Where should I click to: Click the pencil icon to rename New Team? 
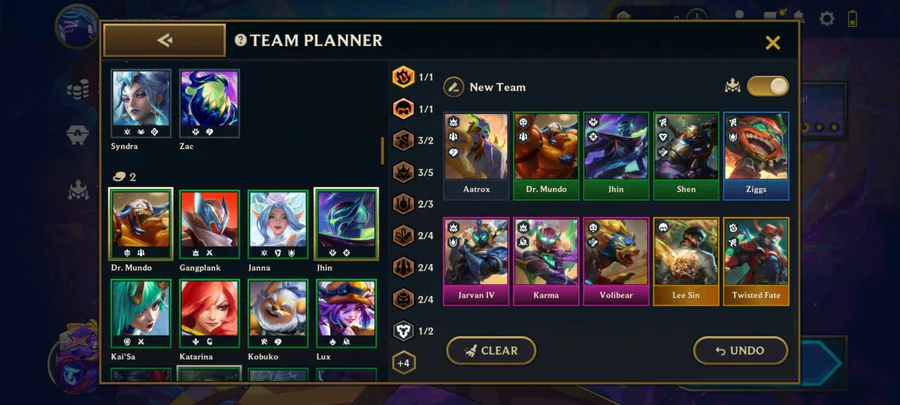click(453, 87)
